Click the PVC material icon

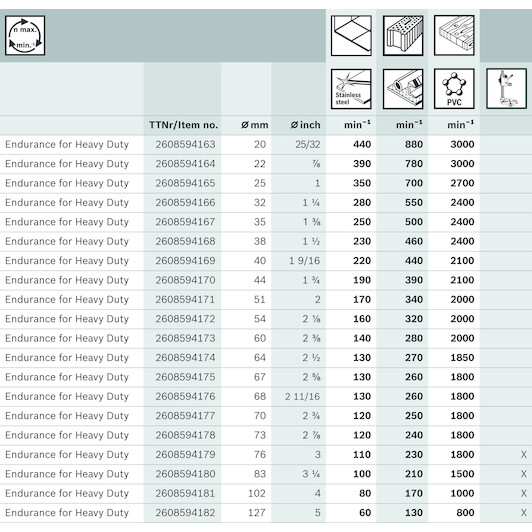click(x=454, y=89)
